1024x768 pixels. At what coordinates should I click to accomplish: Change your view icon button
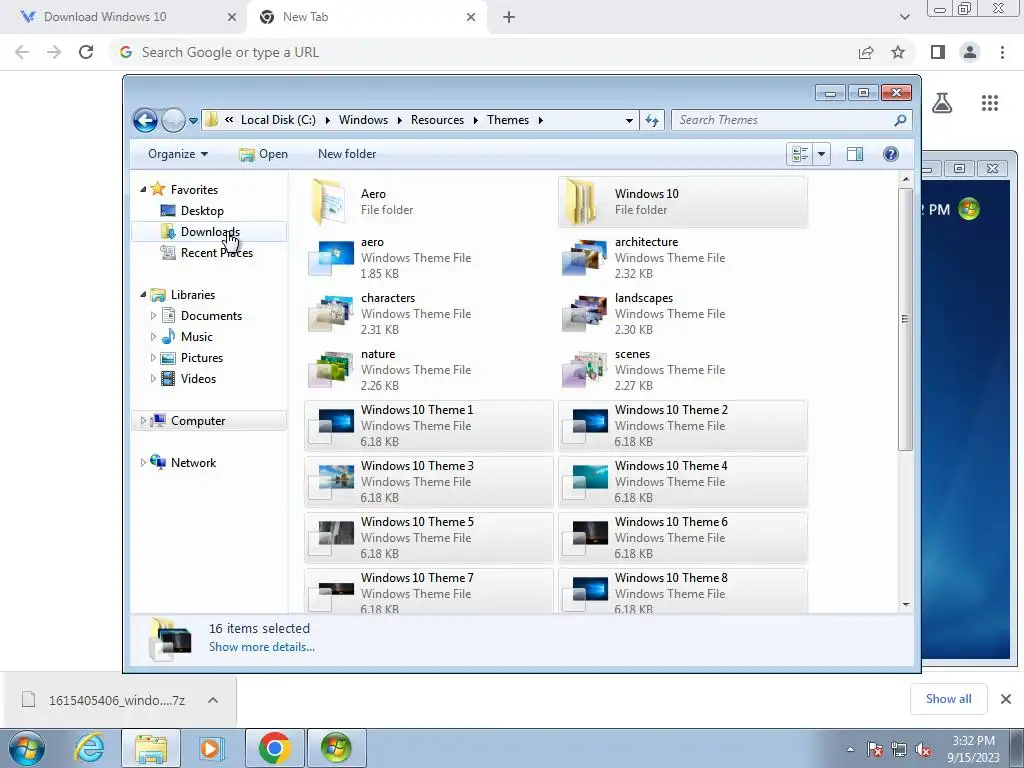pos(800,154)
